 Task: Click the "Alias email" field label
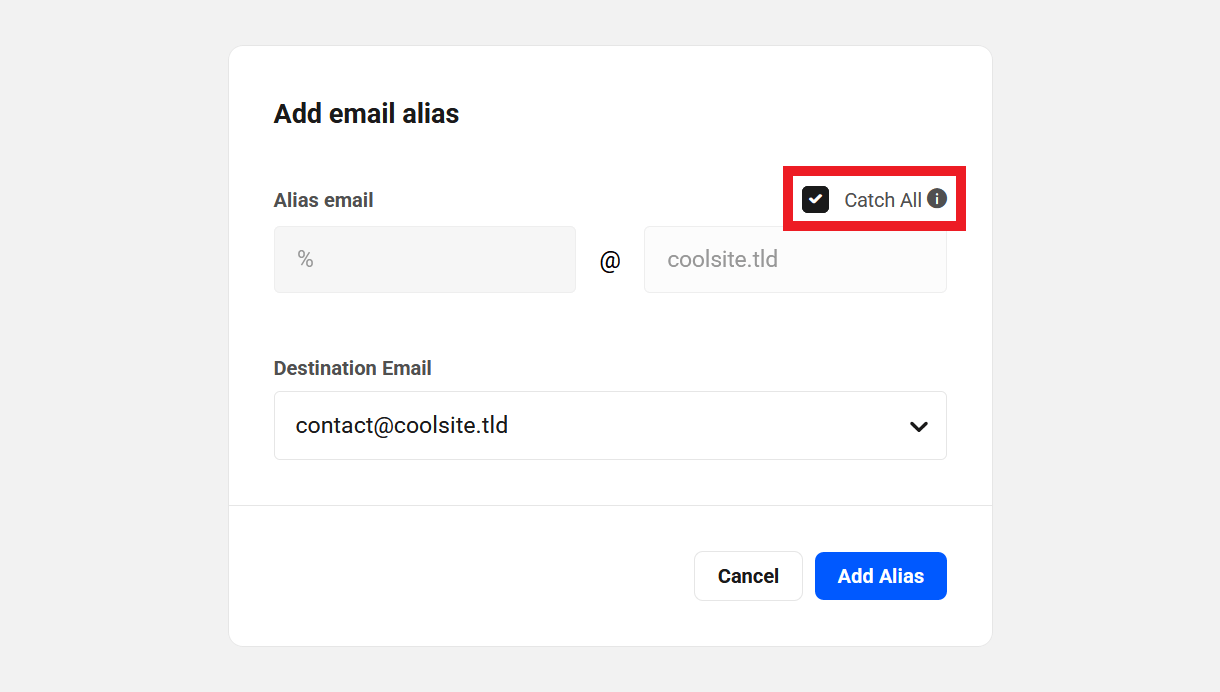323,200
